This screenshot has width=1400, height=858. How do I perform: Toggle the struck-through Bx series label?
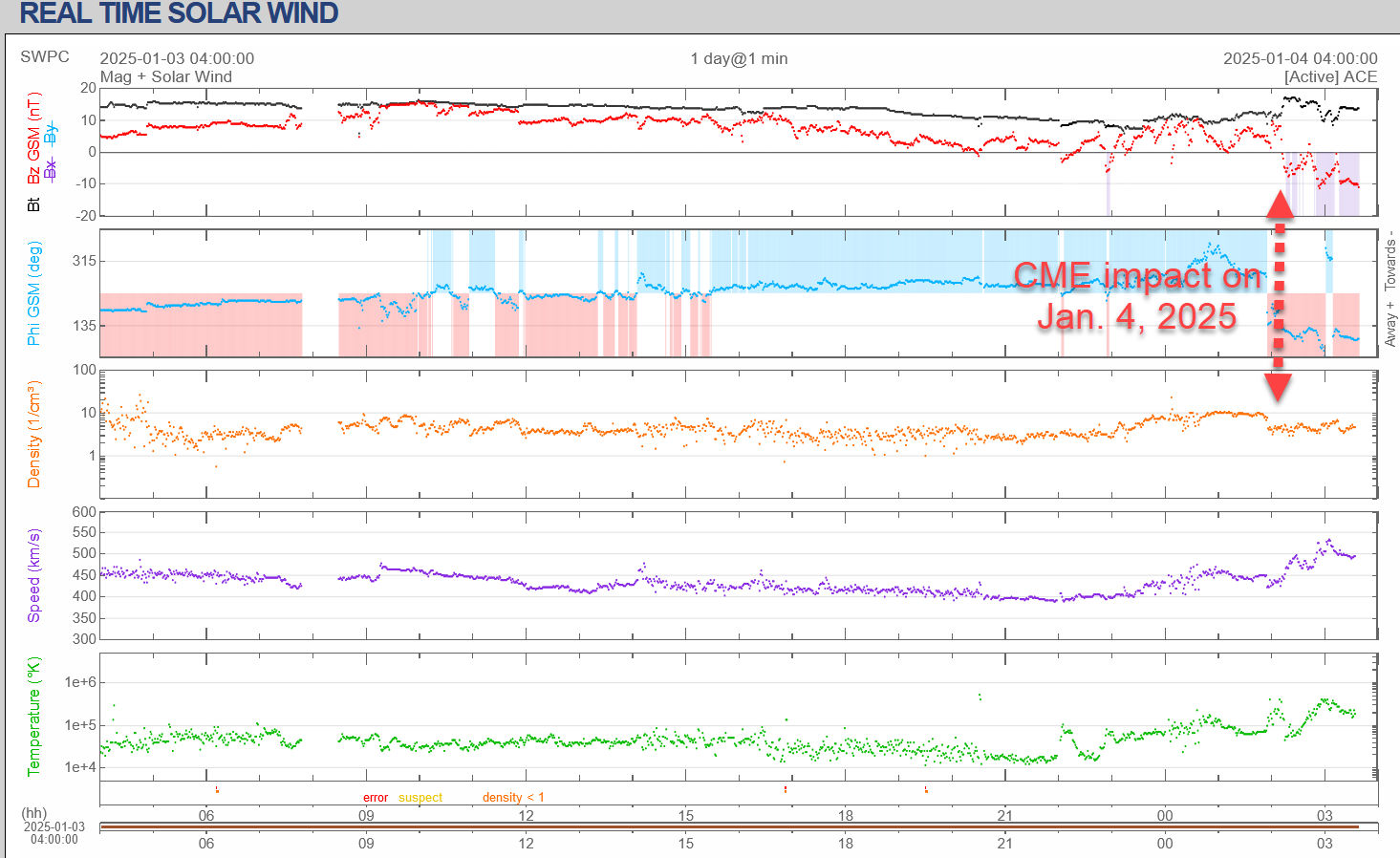[x=50, y=170]
